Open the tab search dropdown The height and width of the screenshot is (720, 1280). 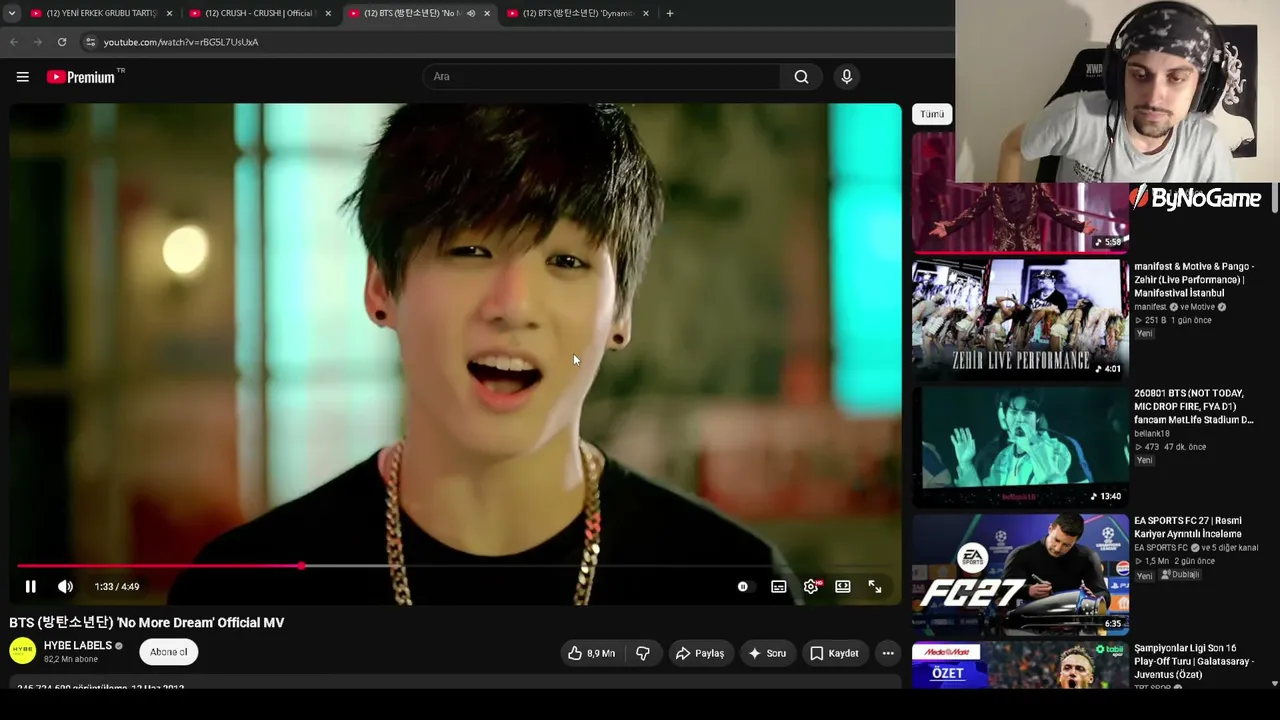(12, 13)
